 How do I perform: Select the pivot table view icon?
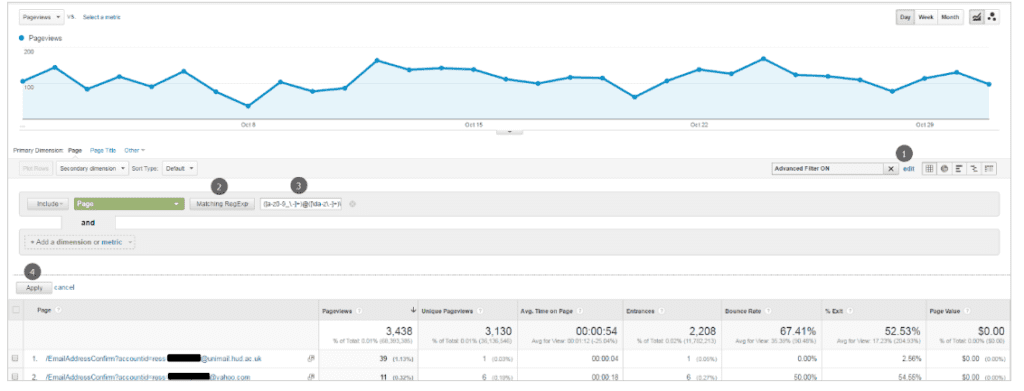pos(989,168)
